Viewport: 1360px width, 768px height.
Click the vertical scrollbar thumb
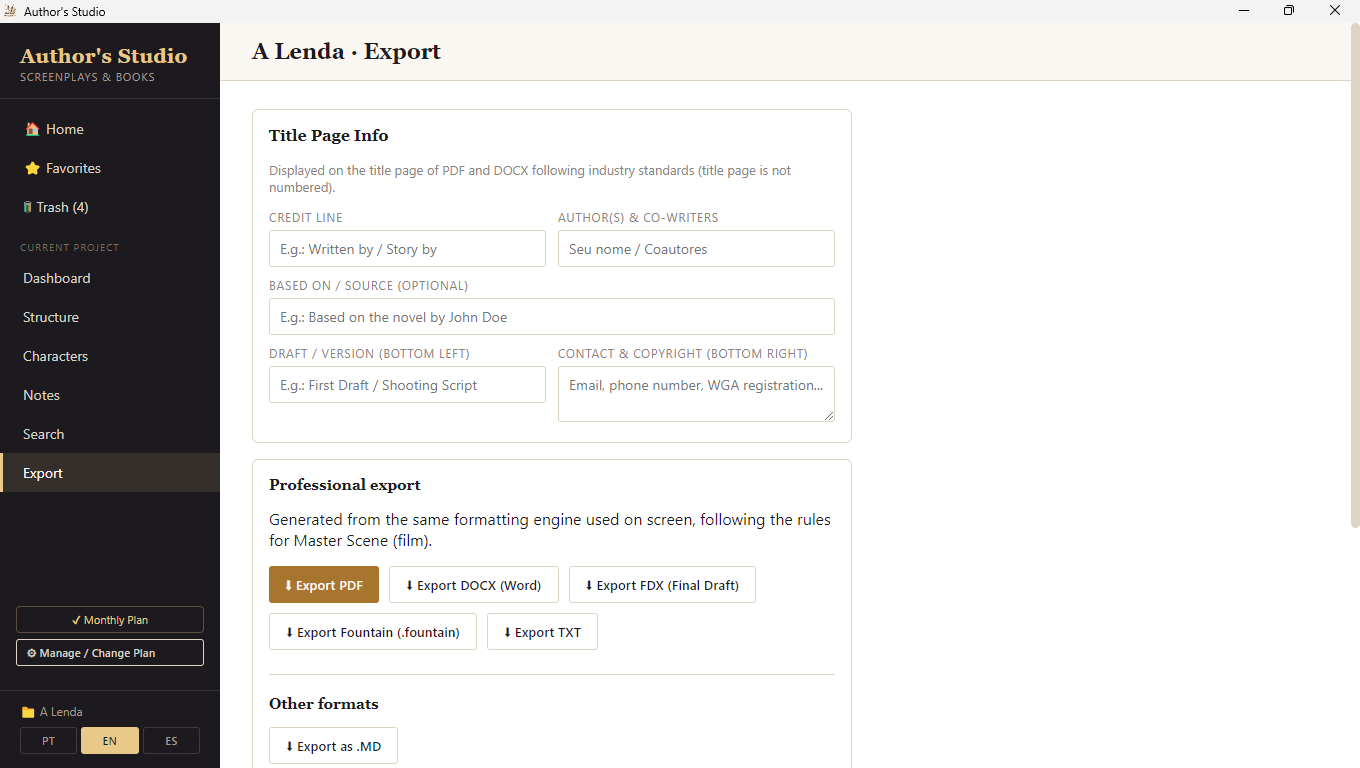pyautogui.click(x=1355, y=275)
